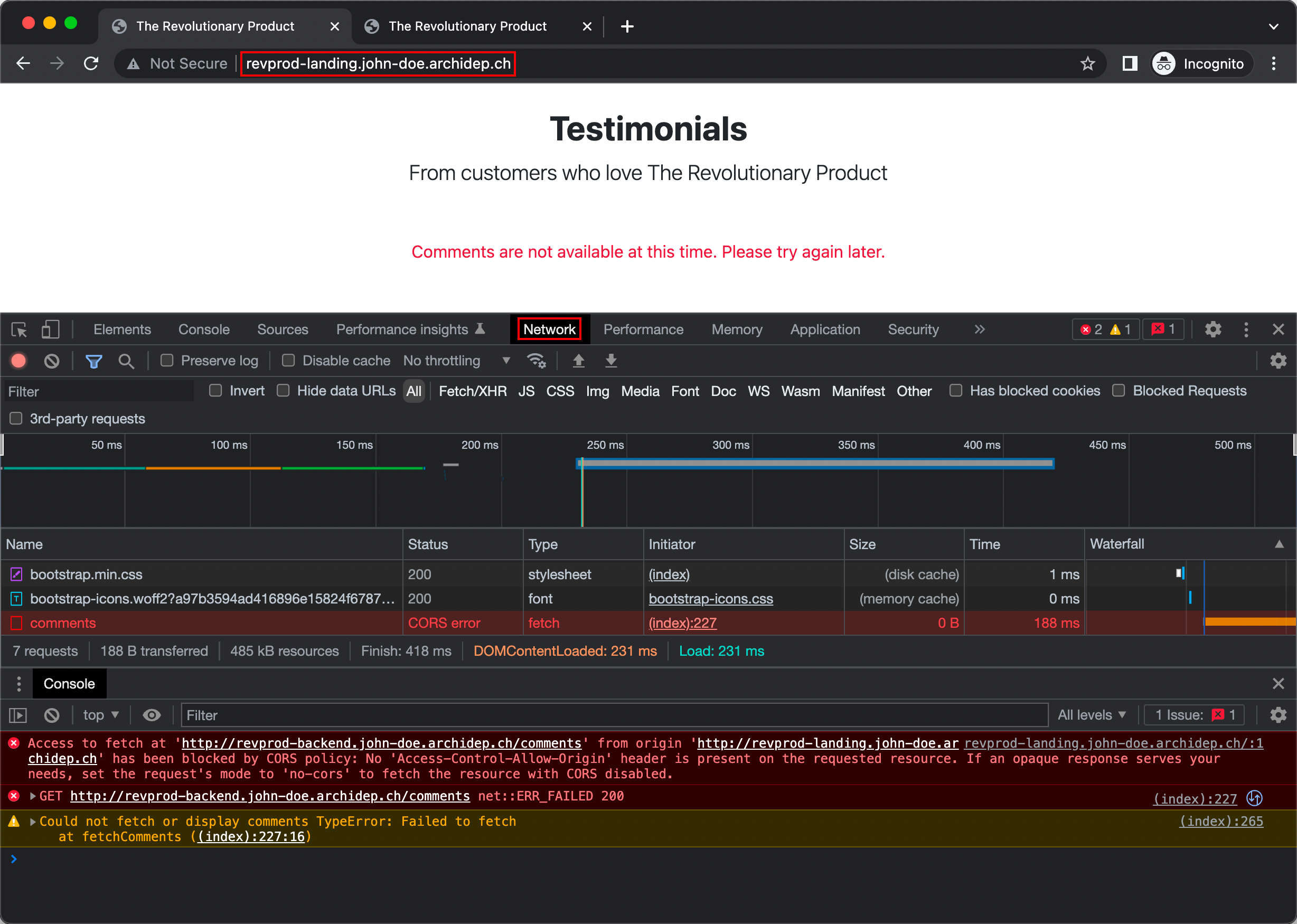Expand the CORS error console message
Viewport: 1297px width, 924px height.
32,796
